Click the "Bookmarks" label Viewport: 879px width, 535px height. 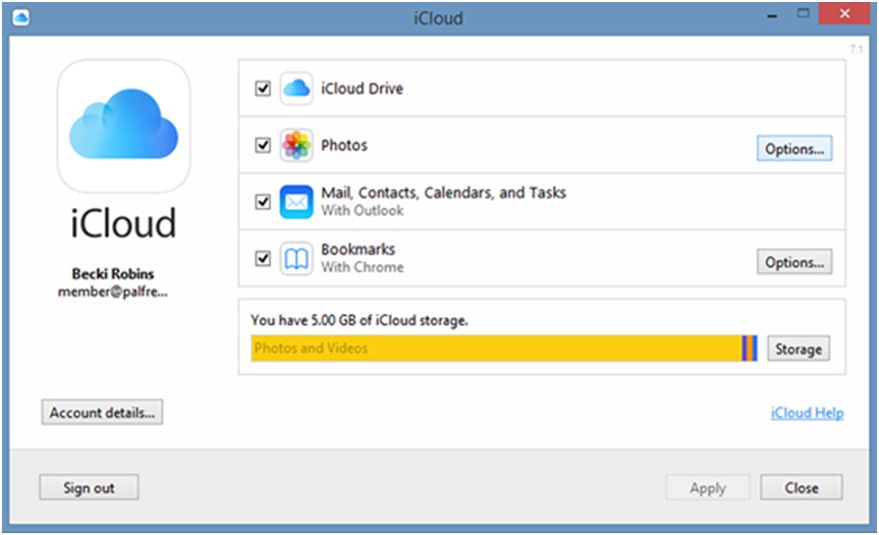(358, 249)
